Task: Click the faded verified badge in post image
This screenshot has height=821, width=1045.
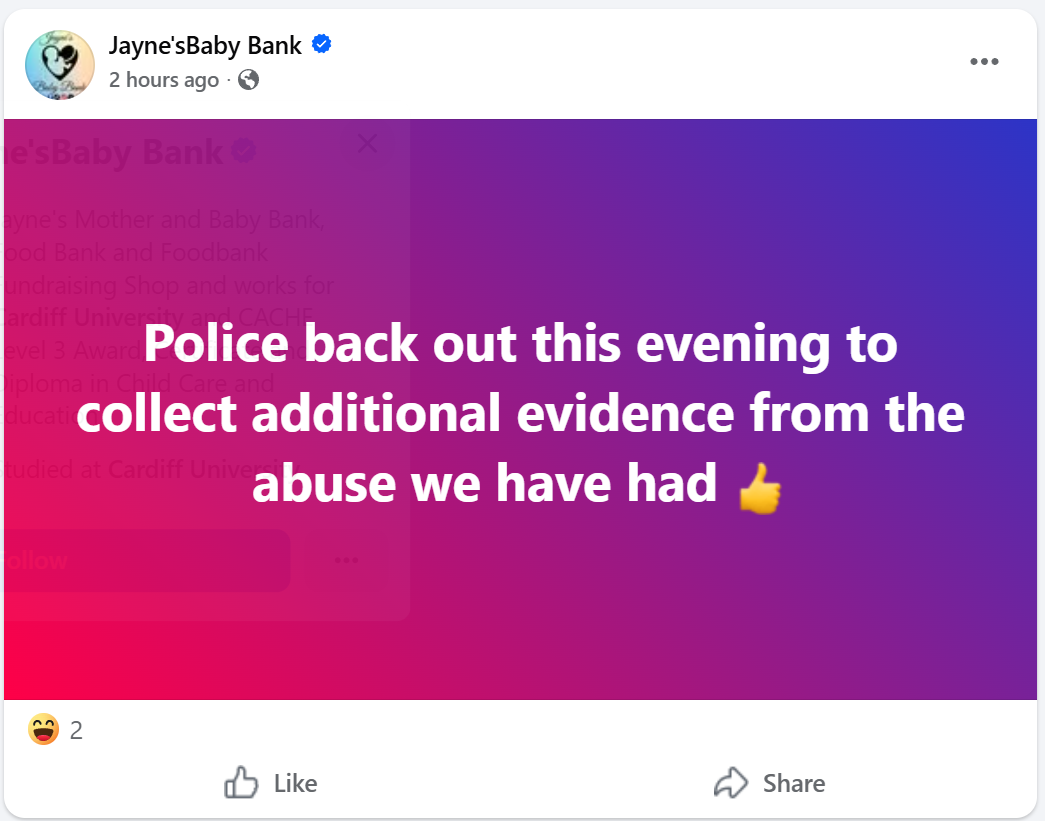Action: click(x=243, y=152)
